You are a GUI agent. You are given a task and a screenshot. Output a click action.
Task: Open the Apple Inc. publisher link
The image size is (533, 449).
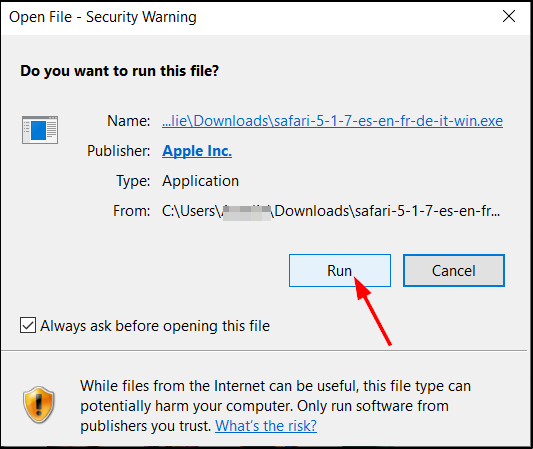coord(197,151)
